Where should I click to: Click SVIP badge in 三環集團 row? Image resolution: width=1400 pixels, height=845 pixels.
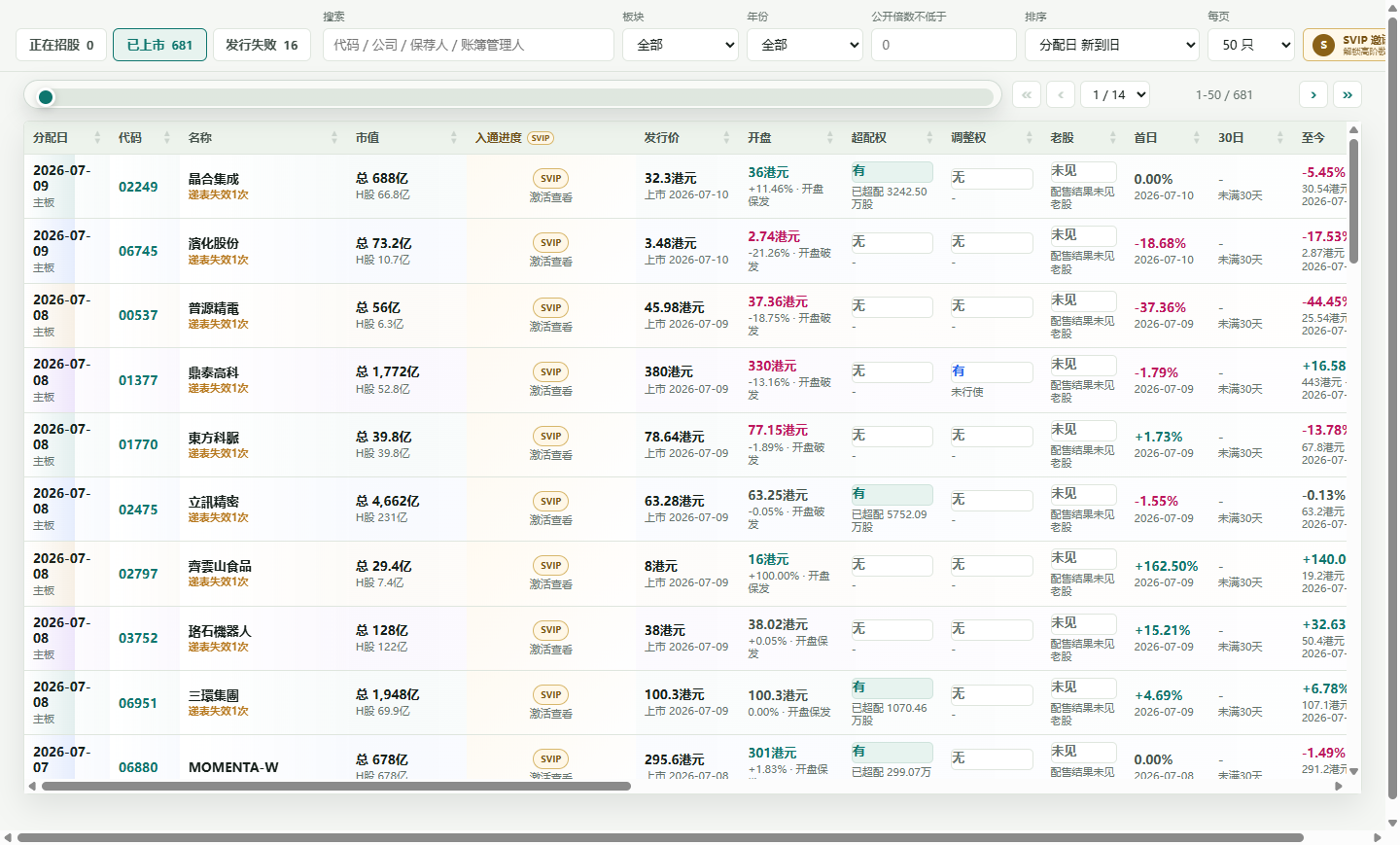point(551,695)
